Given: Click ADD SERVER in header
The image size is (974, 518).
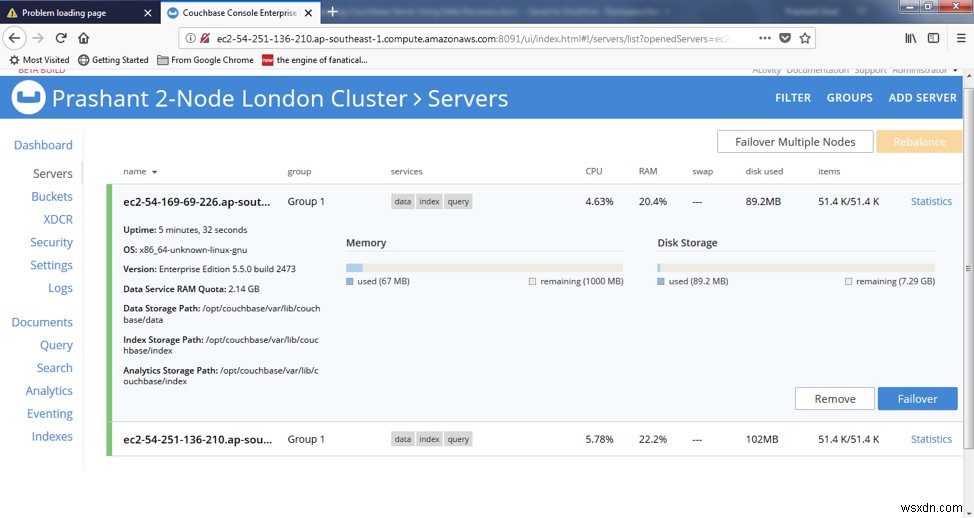Looking at the screenshot, I should (x=922, y=98).
